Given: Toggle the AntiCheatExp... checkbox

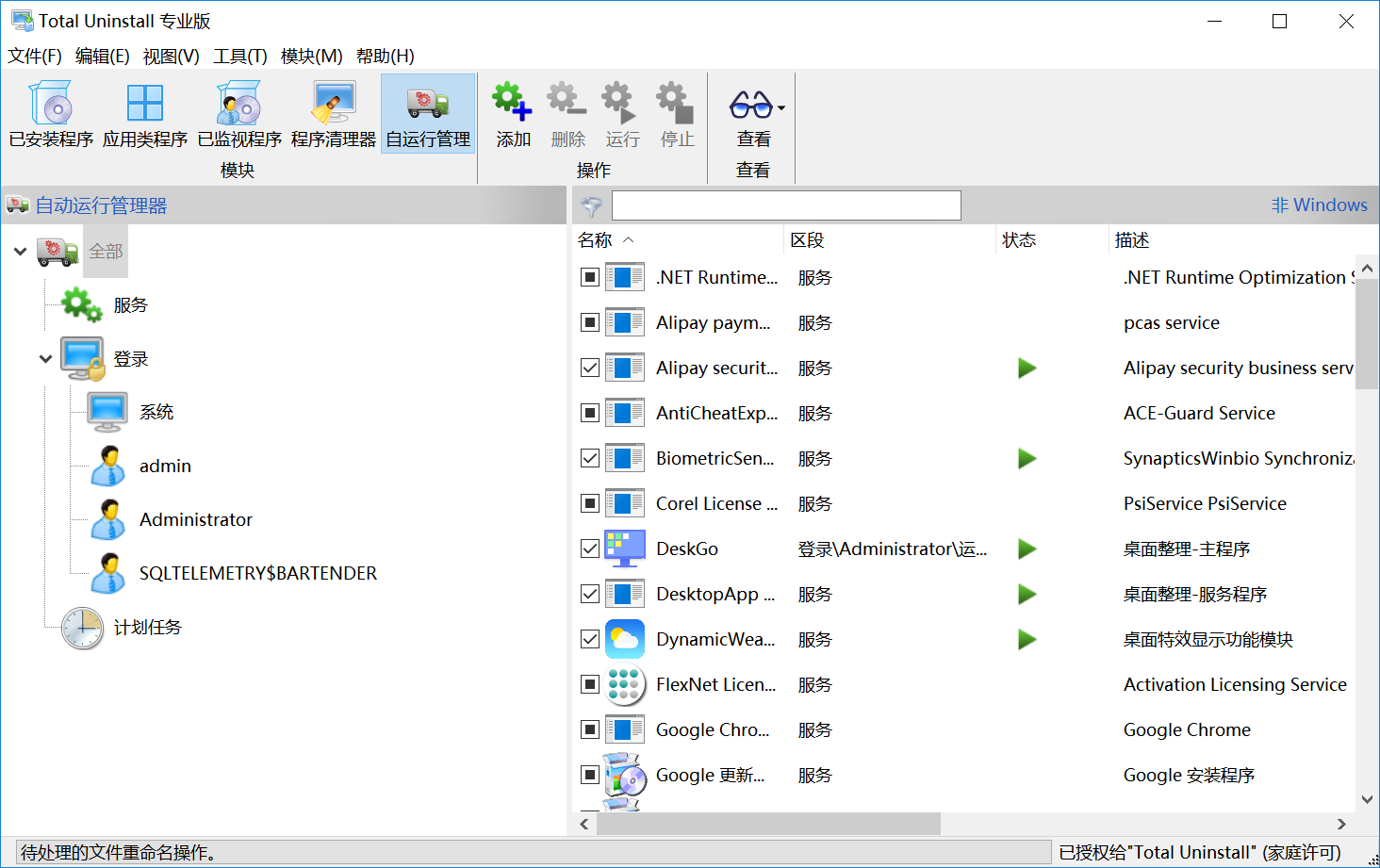Looking at the screenshot, I should click(x=590, y=413).
